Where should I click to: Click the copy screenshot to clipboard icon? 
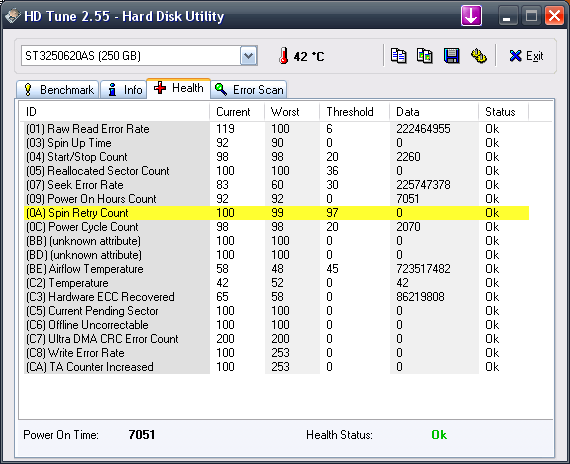425,56
